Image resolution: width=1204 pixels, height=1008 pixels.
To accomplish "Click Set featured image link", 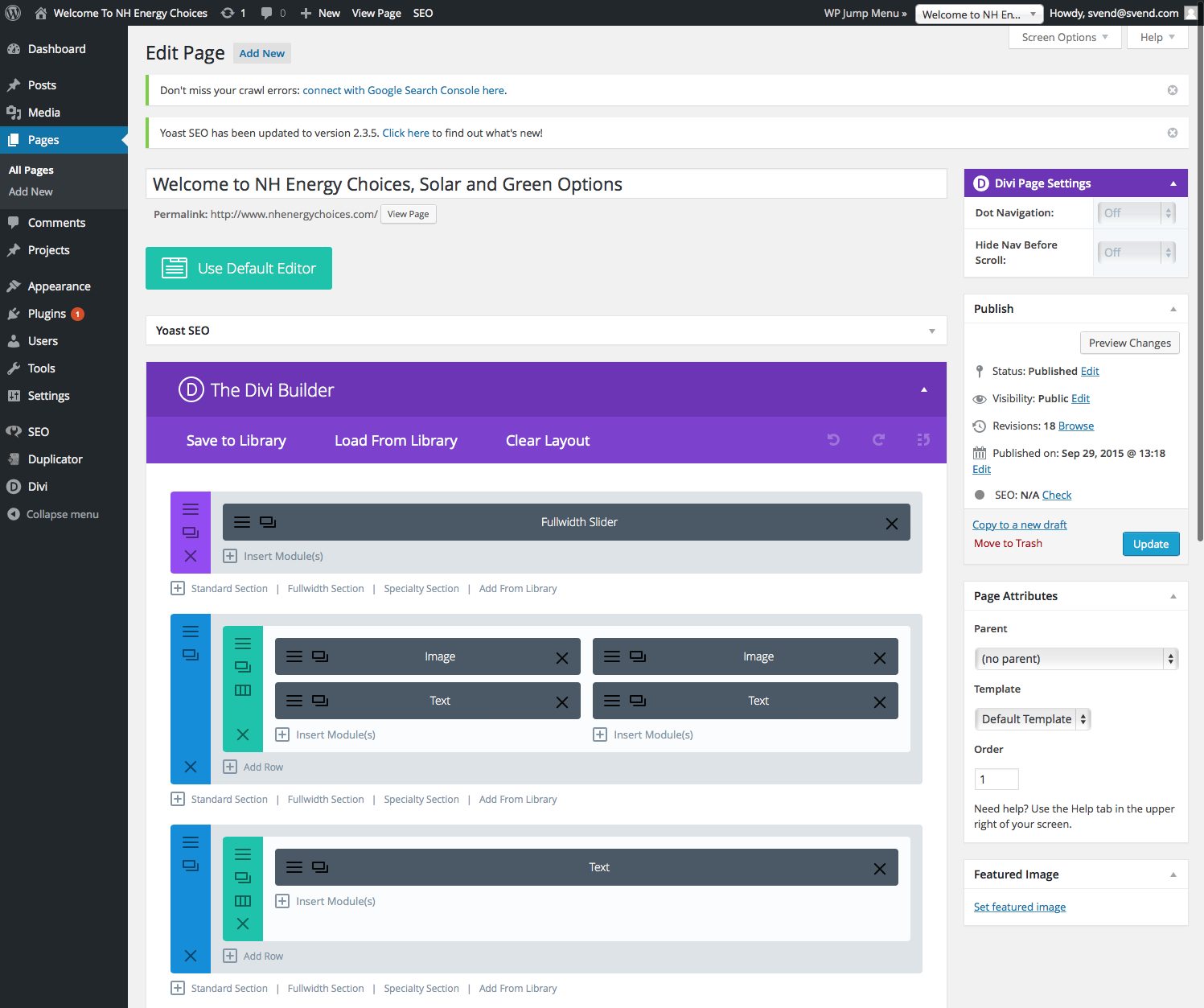I will click(x=1020, y=907).
